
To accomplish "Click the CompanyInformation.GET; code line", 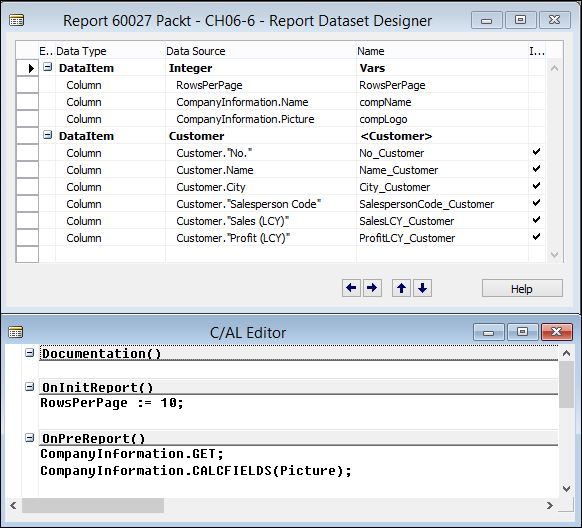I will coord(132,454).
